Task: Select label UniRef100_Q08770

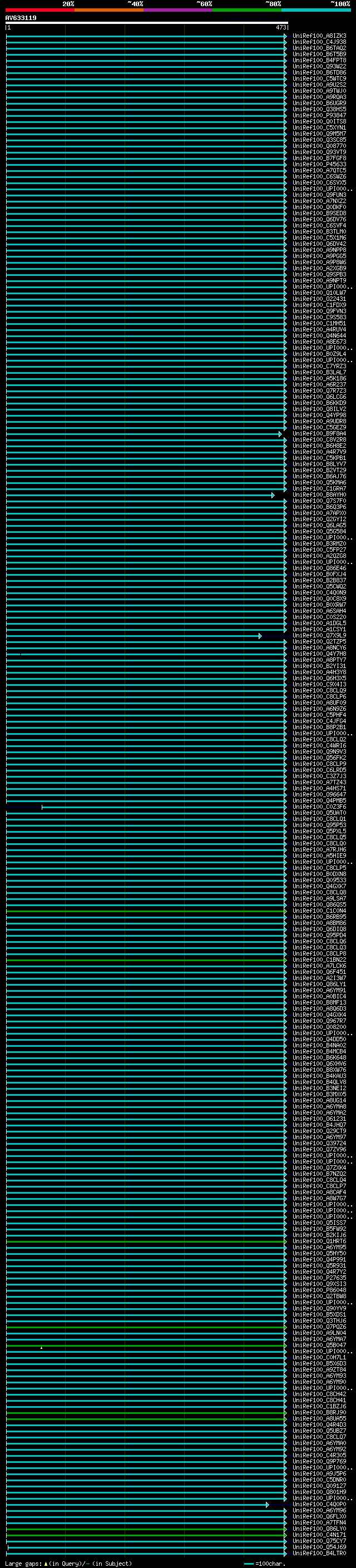Action: pyautogui.click(x=319, y=146)
